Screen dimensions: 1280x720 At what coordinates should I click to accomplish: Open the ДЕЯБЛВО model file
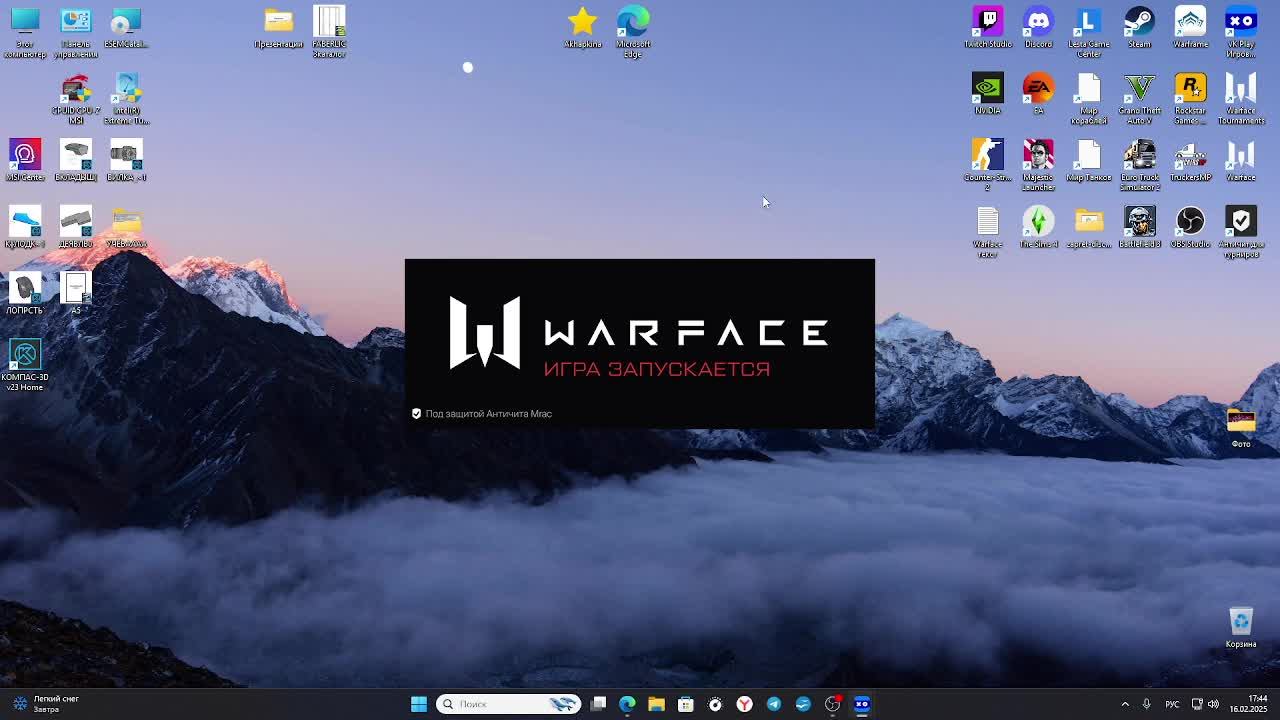pos(76,227)
